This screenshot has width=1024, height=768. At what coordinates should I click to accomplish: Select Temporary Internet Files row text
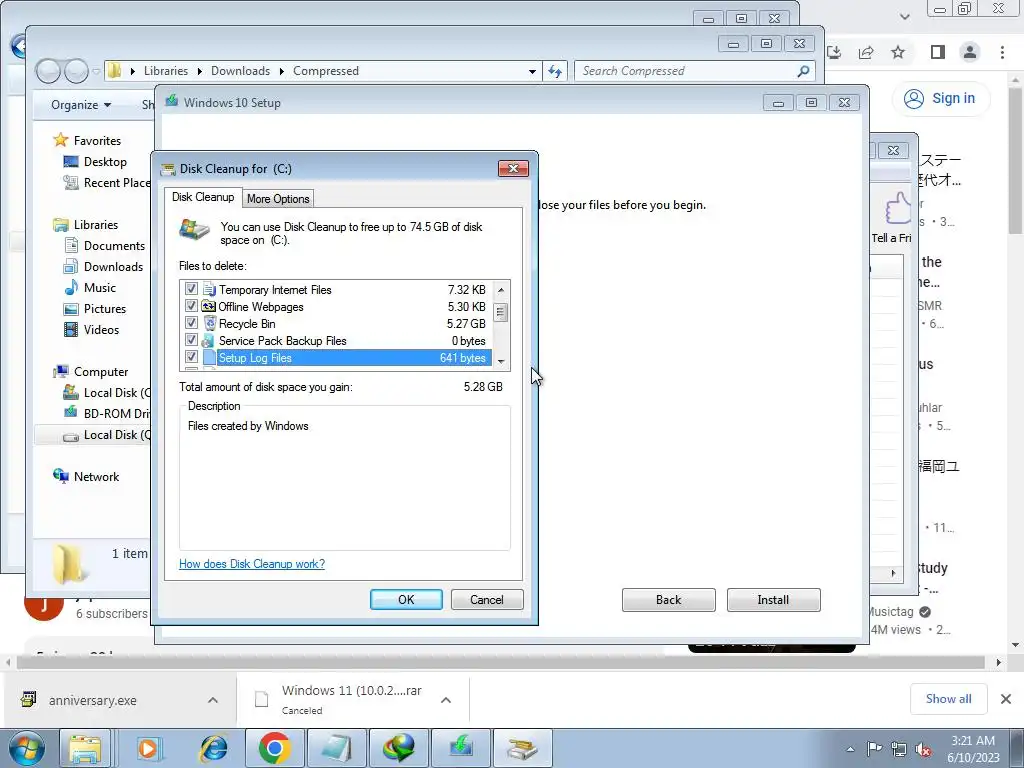(x=275, y=289)
